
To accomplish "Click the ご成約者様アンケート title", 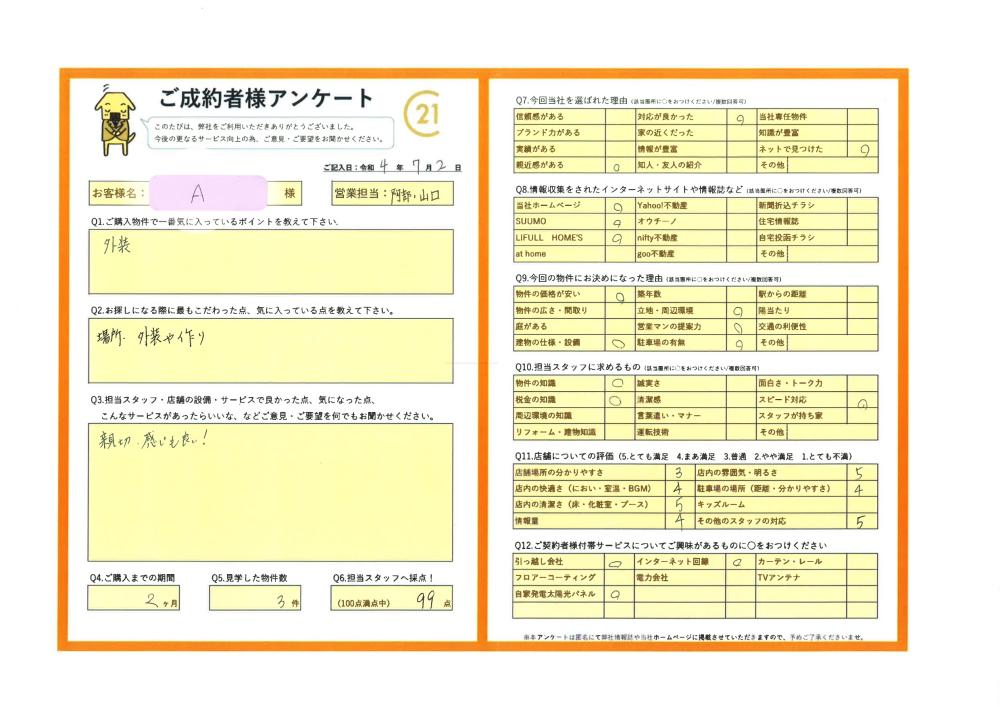I will (266, 99).
